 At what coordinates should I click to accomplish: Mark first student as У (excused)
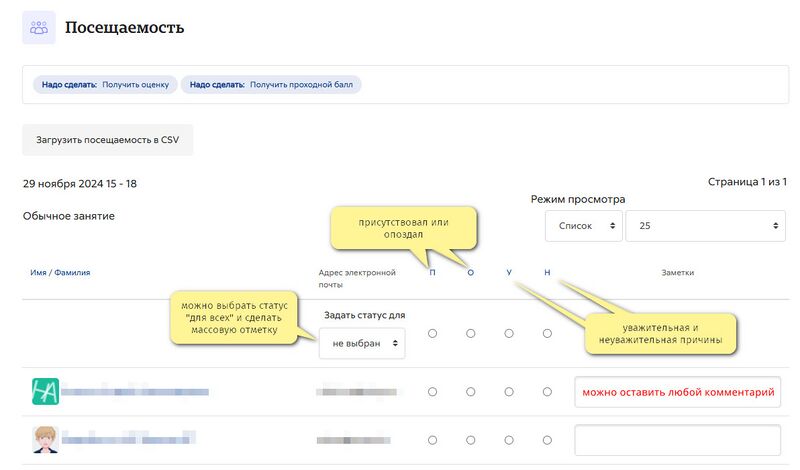pyautogui.click(x=509, y=391)
